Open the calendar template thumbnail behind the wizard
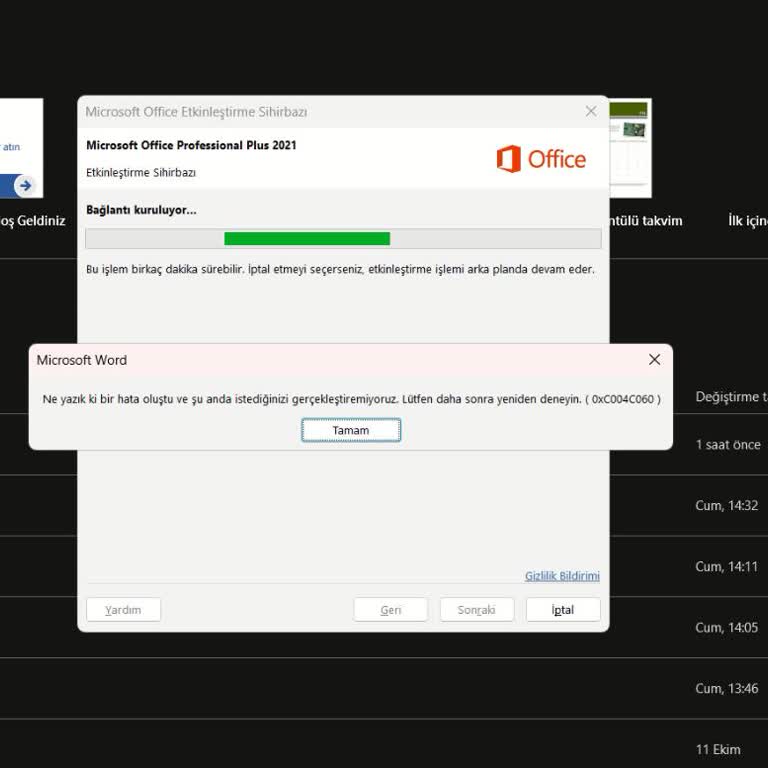Viewport: 768px width, 768px height. (630, 147)
